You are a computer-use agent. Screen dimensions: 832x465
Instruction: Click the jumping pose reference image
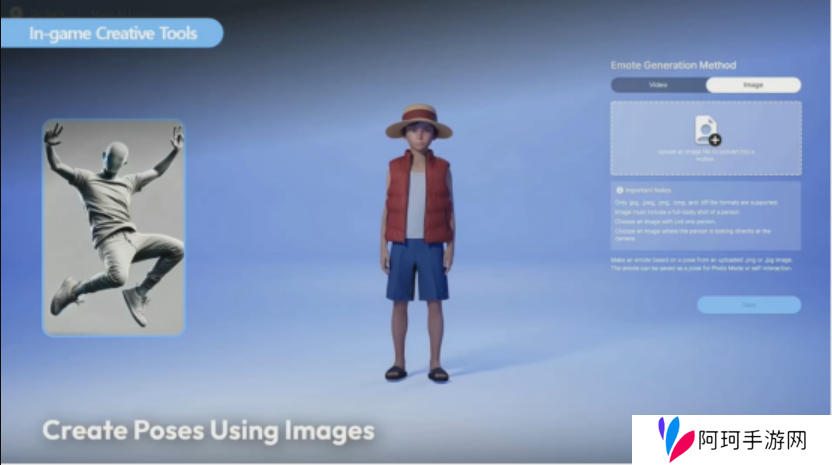pos(114,228)
